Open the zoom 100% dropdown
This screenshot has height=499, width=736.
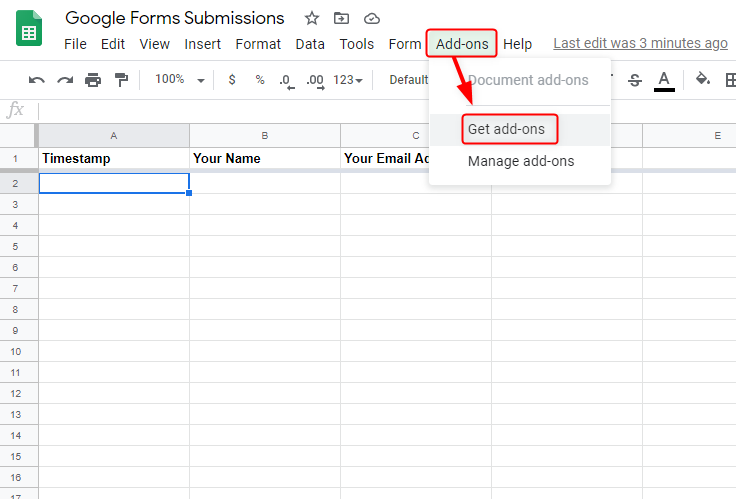click(180, 79)
